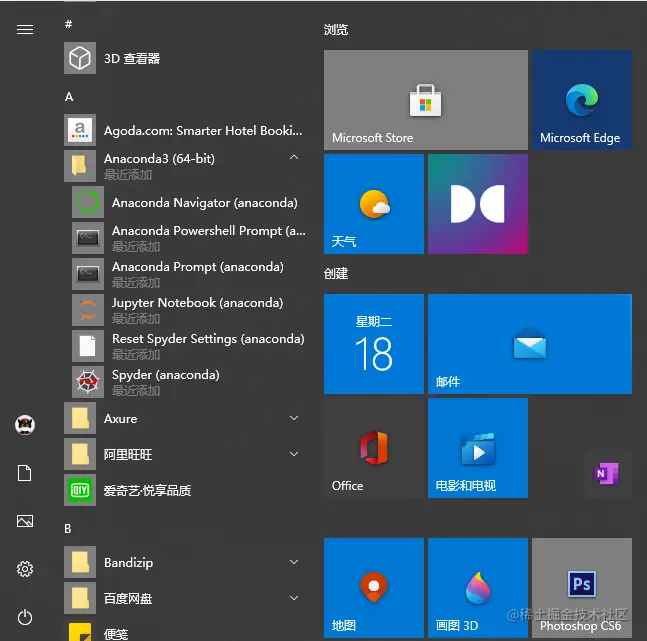Open the Pictures sidebar icon
The height and width of the screenshot is (641, 647).
click(25, 521)
